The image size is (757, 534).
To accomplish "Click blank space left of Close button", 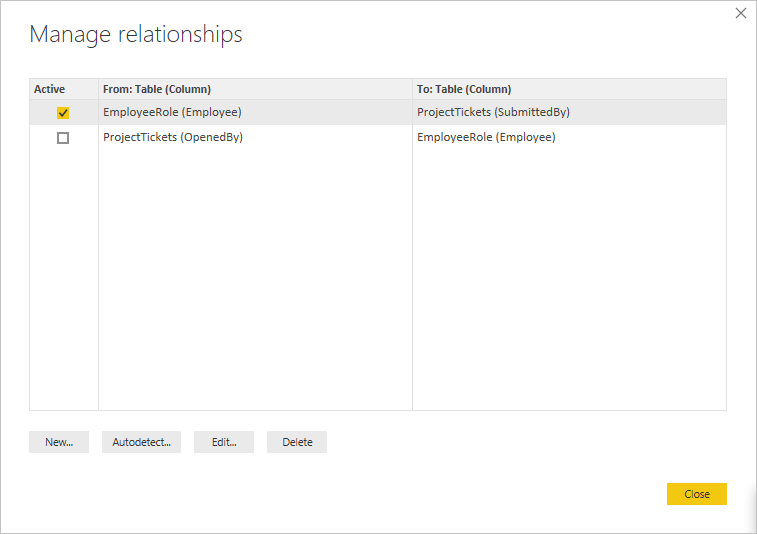I will [500, 494].
